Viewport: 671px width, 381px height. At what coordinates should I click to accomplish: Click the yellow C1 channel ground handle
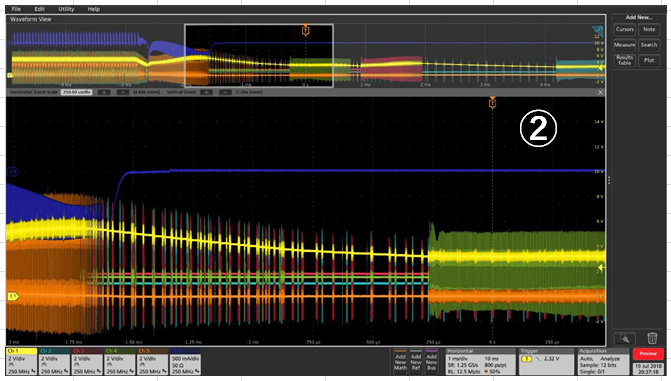click(13, 296)
